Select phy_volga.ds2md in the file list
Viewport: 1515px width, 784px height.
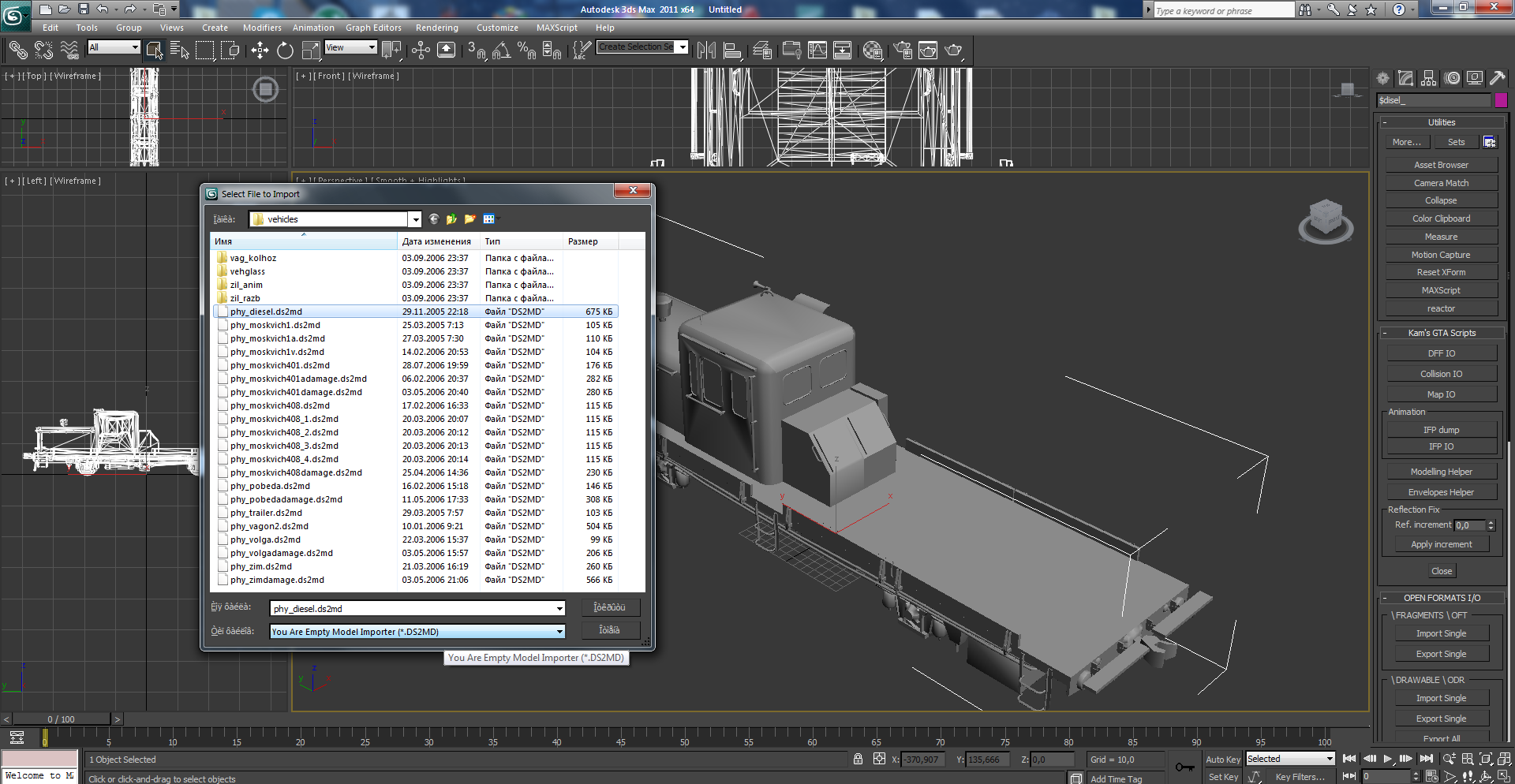tap(265, 539)
